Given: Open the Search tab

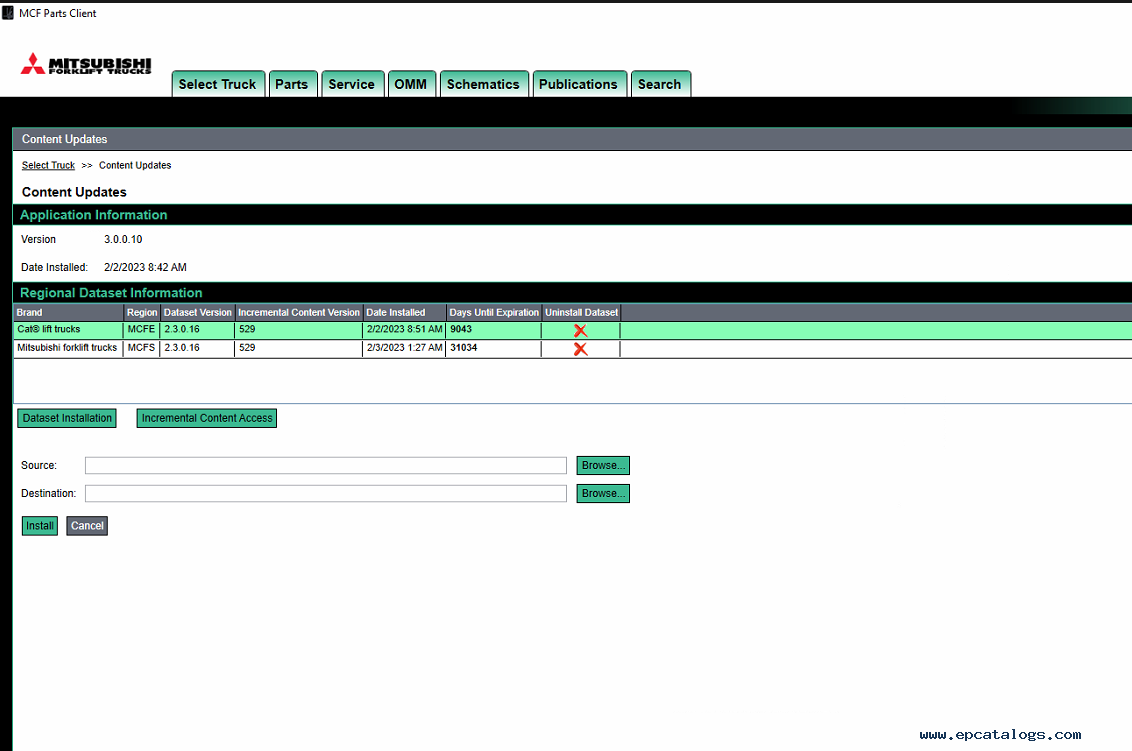Looking at the screenshot, I should tap(660, 84).
